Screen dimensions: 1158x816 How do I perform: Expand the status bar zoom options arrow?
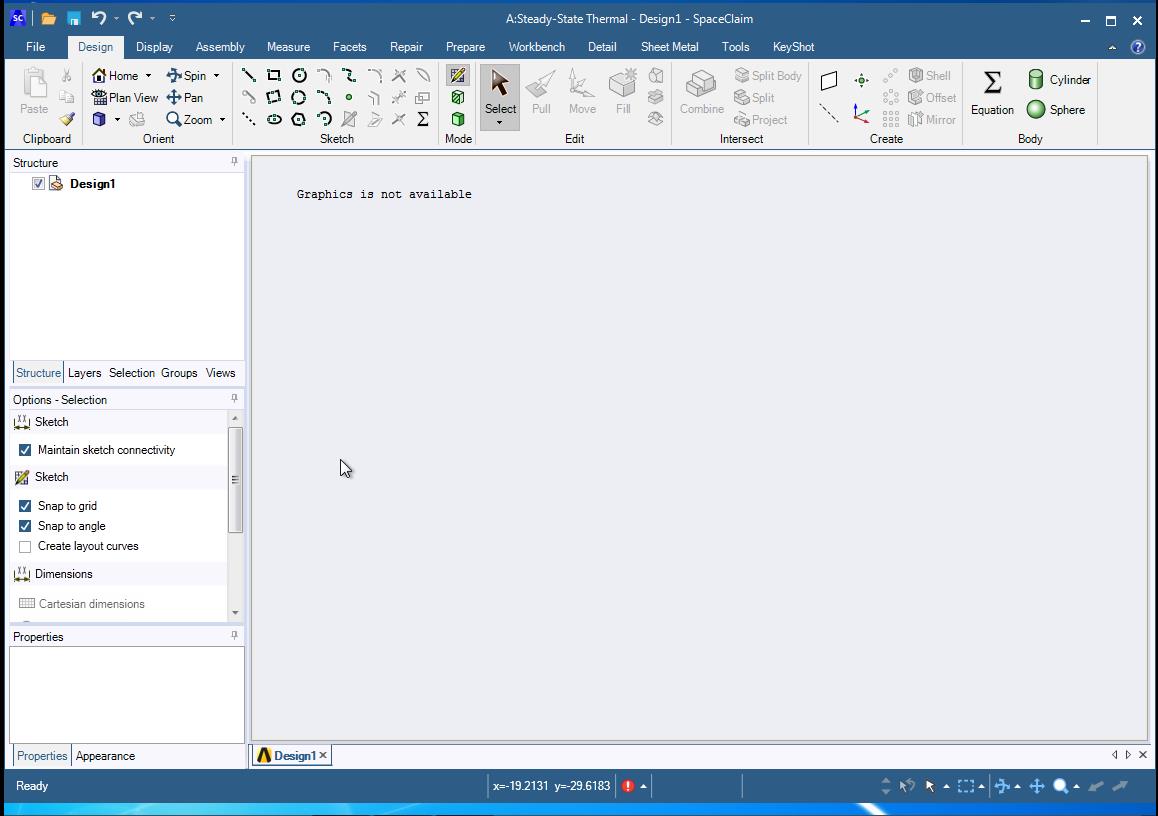pyautogui.click(x=1077, y=786)
